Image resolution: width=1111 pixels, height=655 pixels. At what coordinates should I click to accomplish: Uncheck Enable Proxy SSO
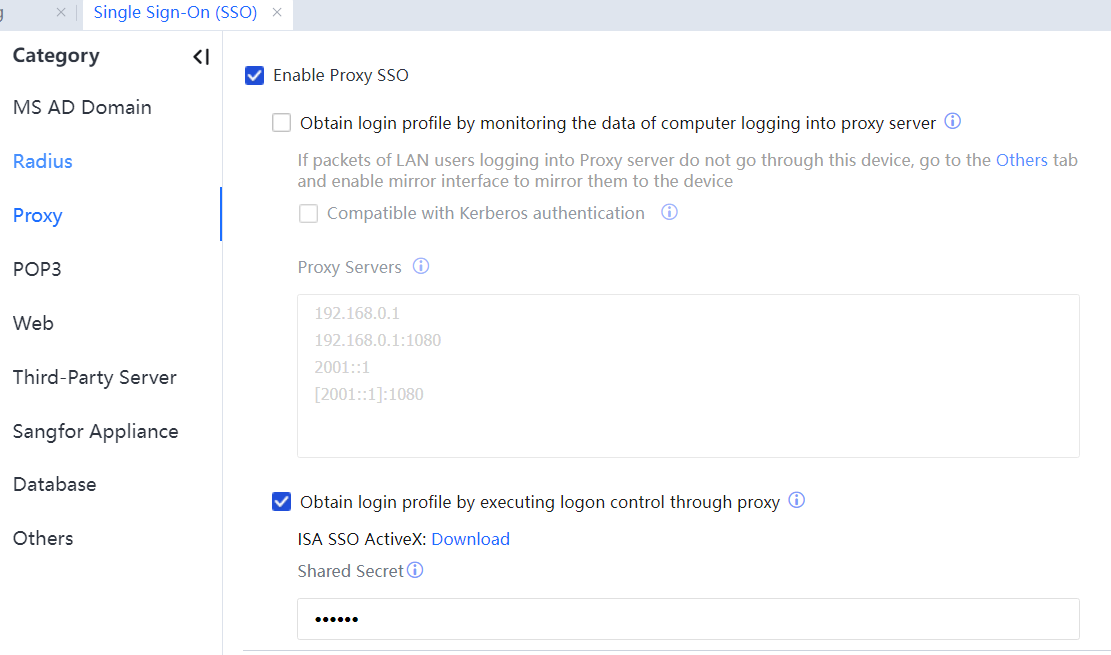point(254,75)
